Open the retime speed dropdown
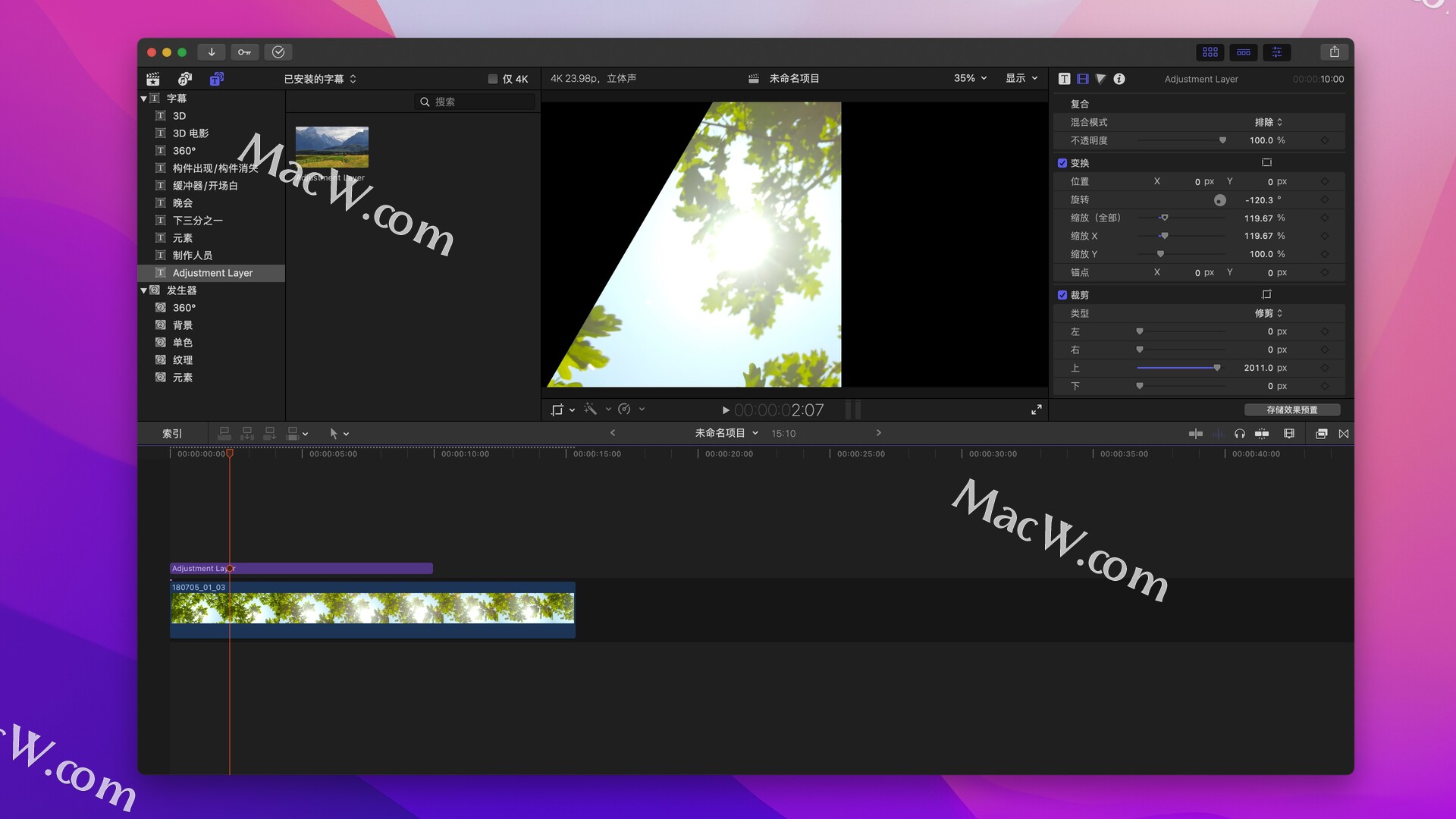The height and width of the screenshot is (819, 1456). 631,409
